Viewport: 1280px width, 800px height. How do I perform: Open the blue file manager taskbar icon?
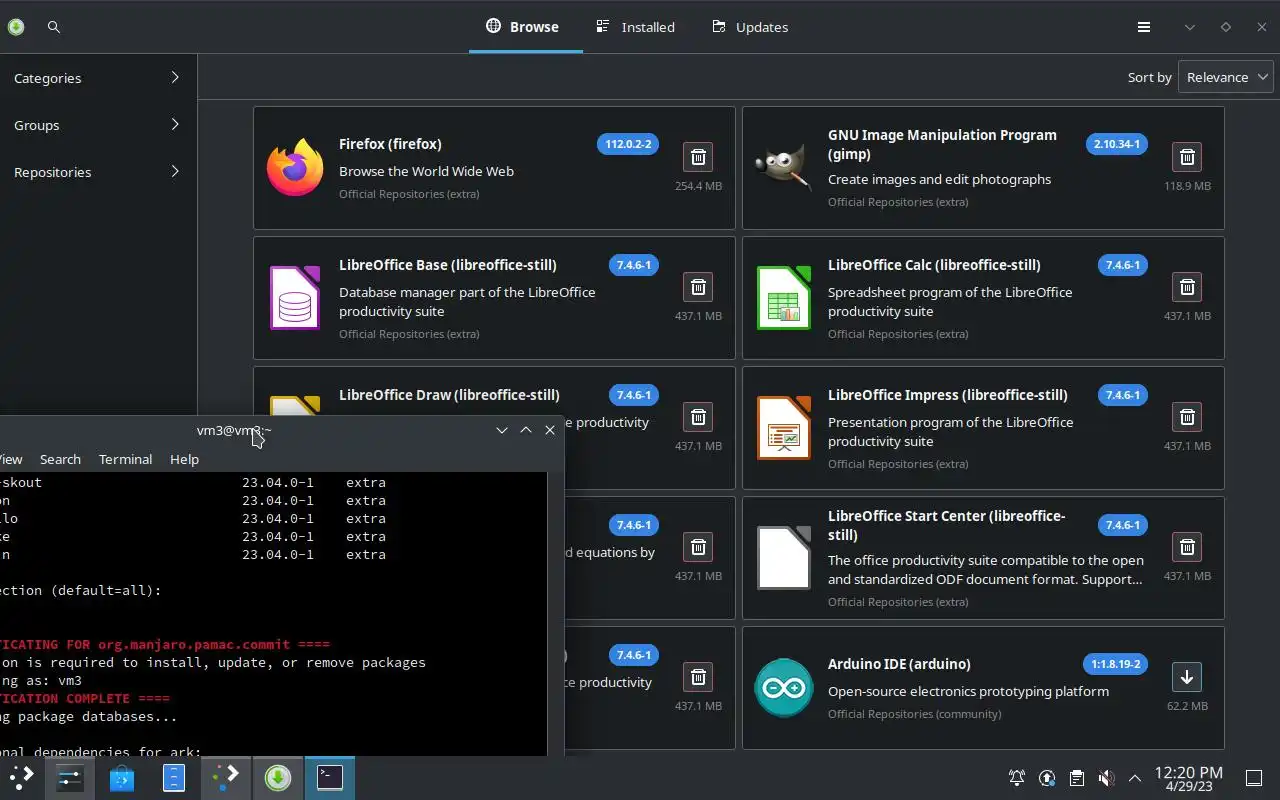tap(174, 777)
